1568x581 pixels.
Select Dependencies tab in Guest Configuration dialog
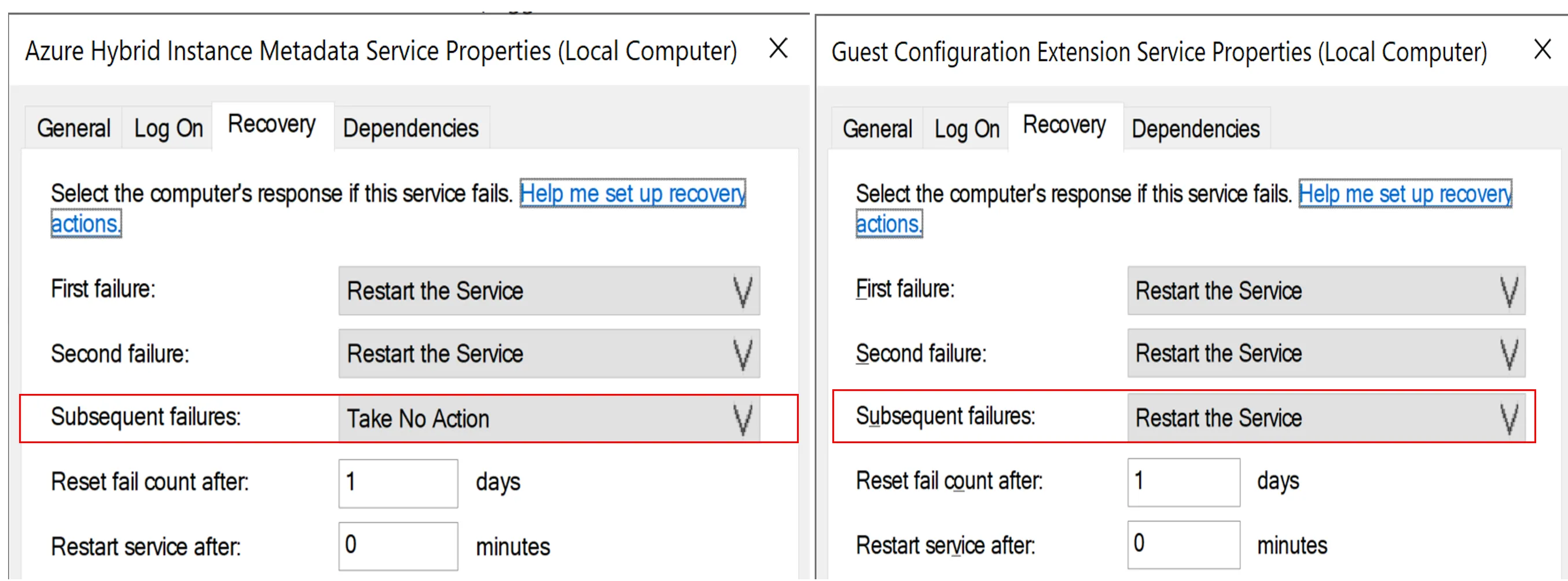[x=1195, y=129]
